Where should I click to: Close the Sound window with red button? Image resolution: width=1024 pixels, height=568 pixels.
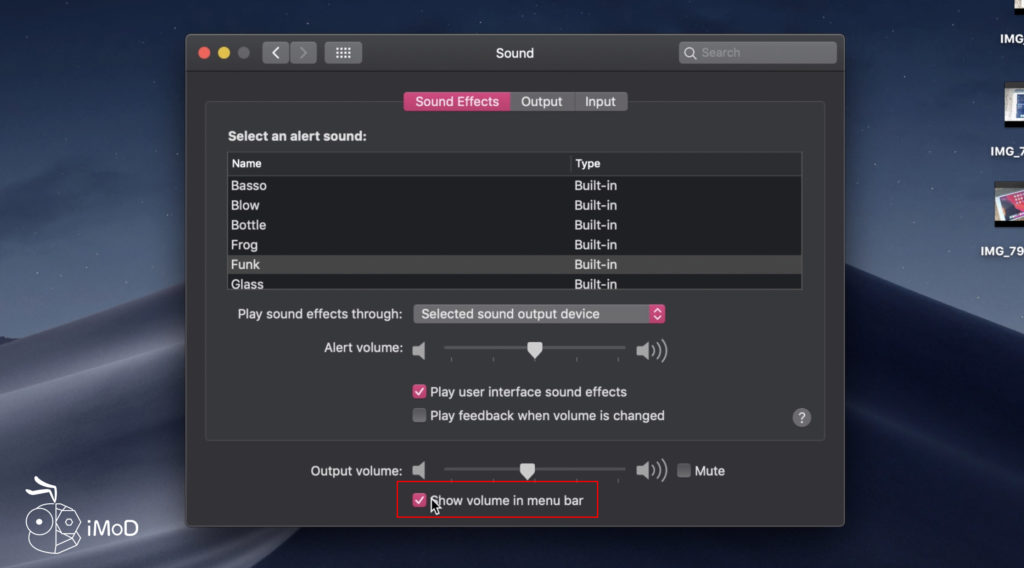[x=204, y=53]
